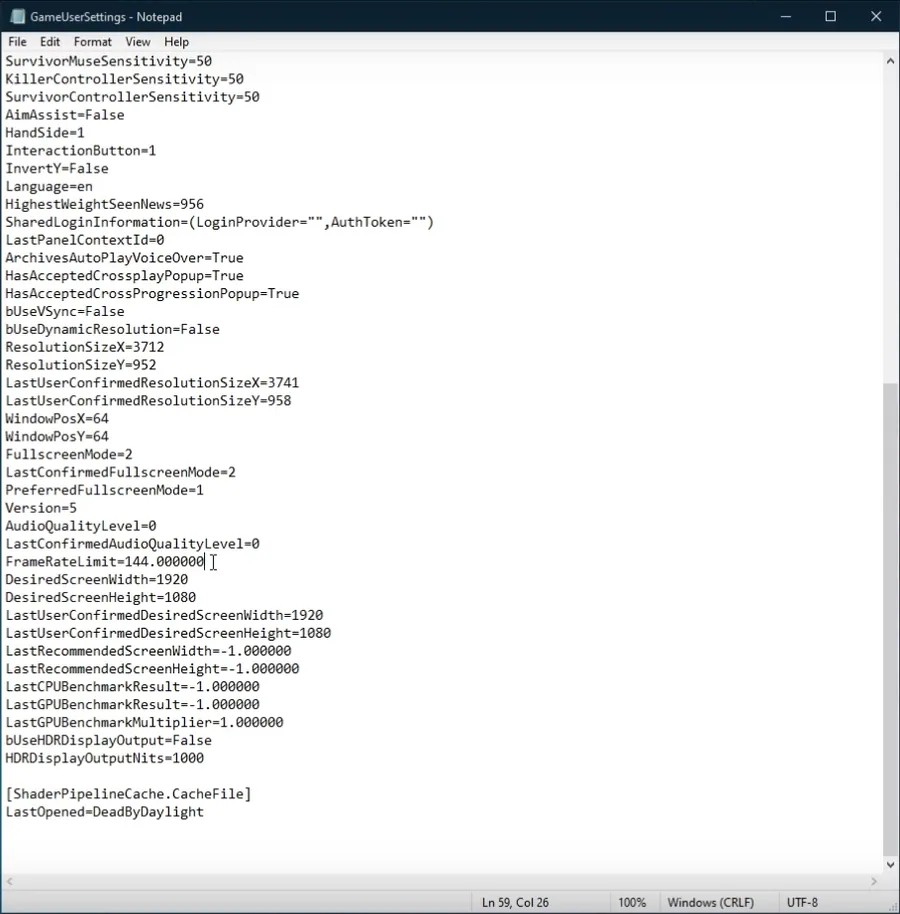Click the bUseHDRDisplayOutput=False line
The image size is (900, 914).
[108, 740]
